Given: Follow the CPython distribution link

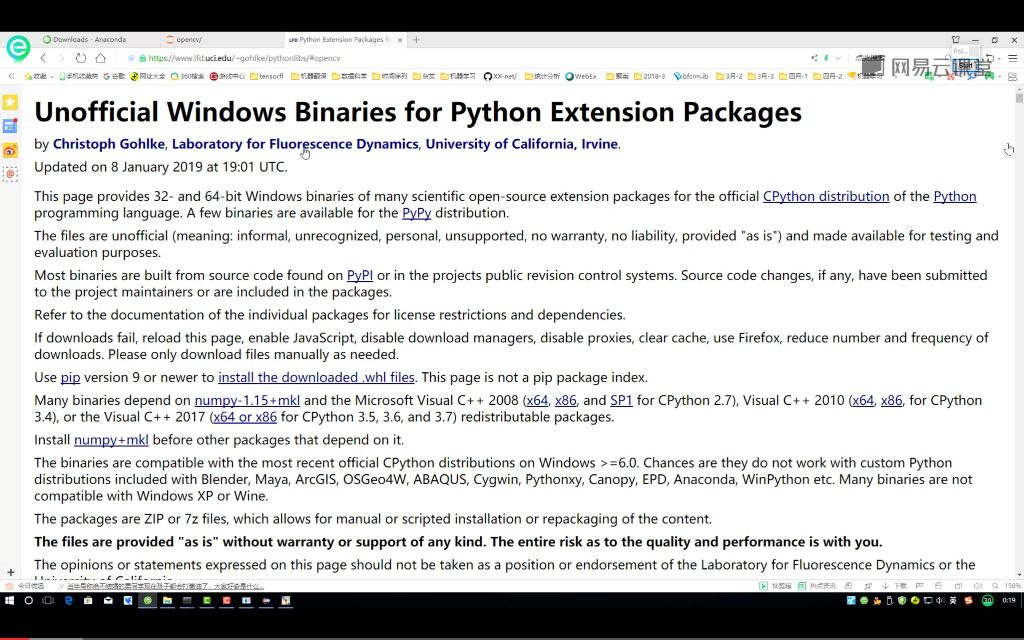Looking at the screenshot, I should (826, 196).
